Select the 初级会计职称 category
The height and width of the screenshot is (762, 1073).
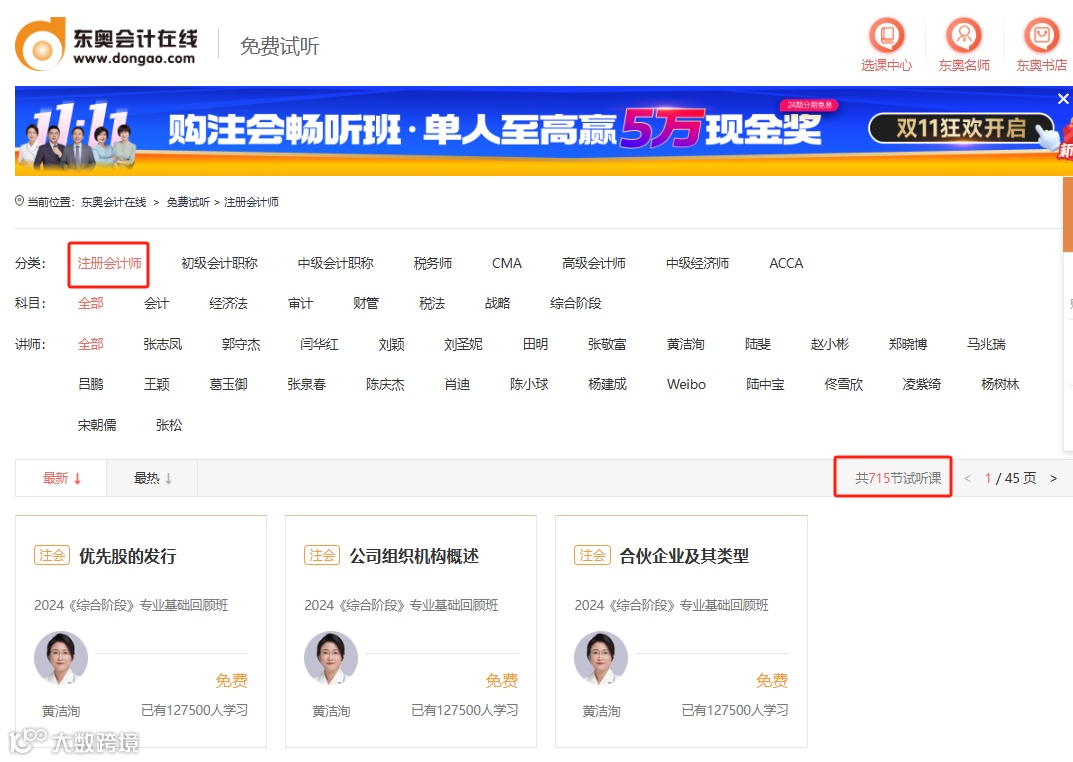click(219, 263)
